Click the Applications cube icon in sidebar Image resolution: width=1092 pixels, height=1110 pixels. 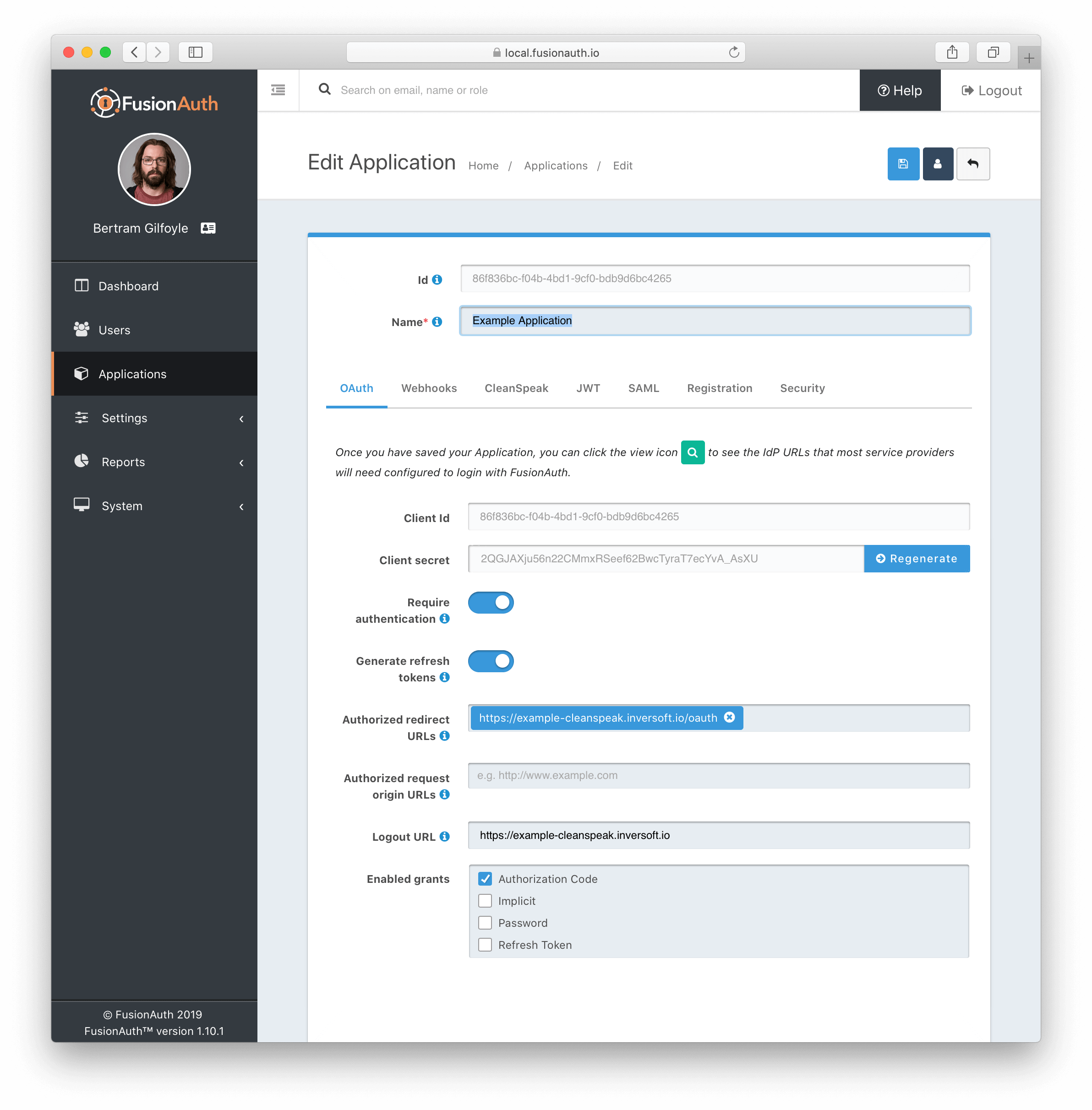coord(82,373)
